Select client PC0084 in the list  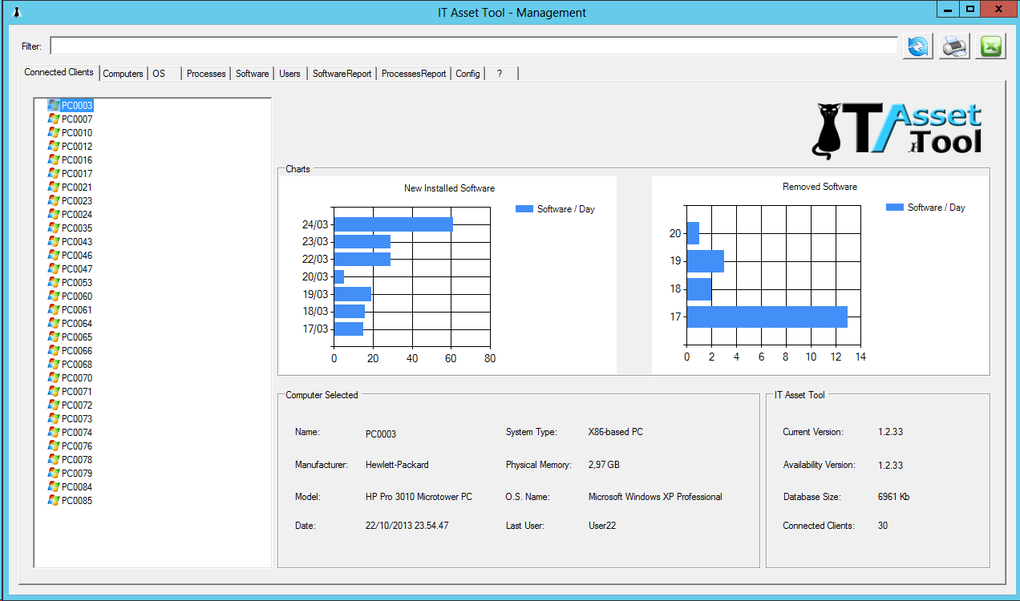pyautogui.click(x=77, y=487)
